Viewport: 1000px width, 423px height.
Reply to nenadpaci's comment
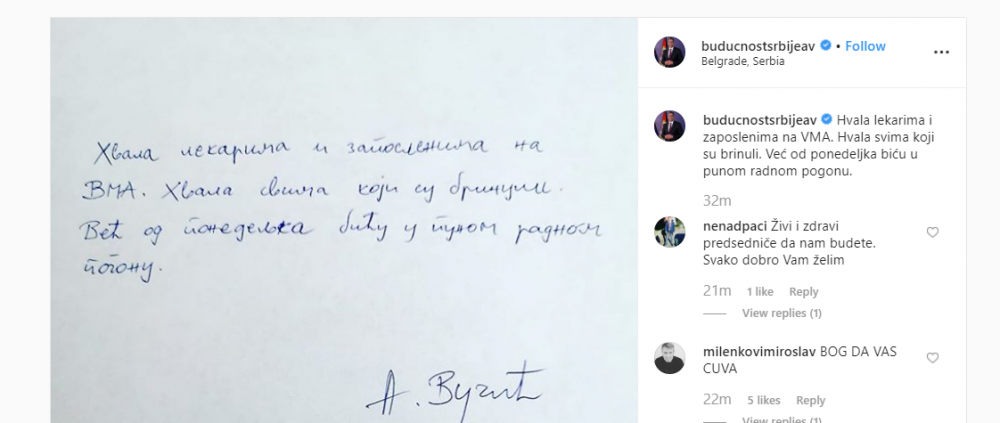pos(804,292)
